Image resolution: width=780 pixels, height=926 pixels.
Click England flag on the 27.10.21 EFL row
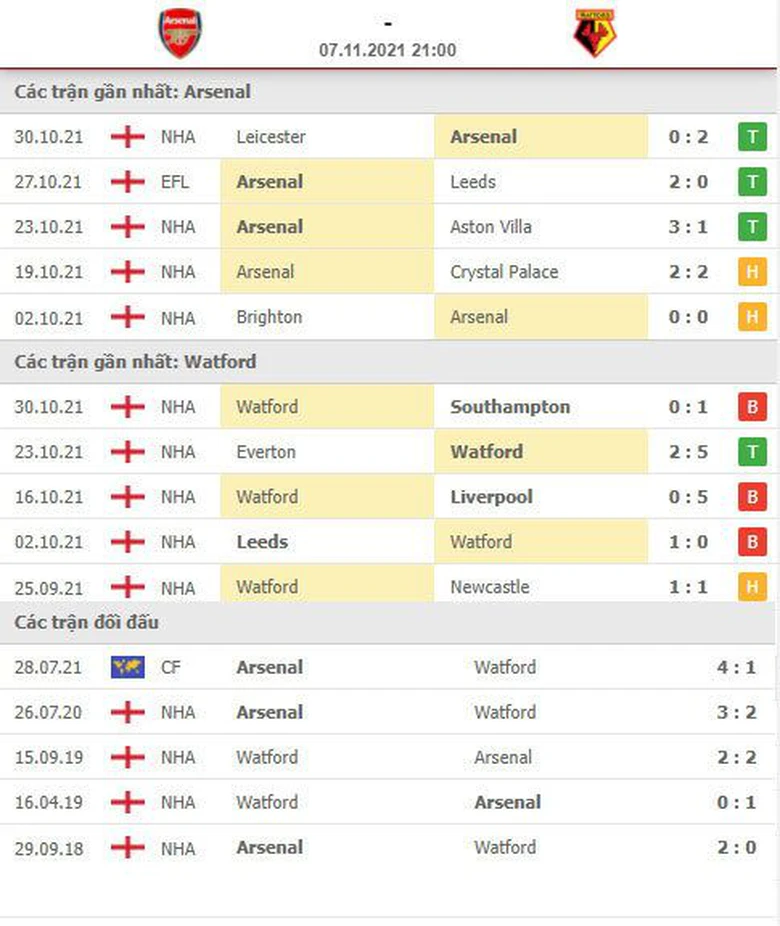[x=128, y=182]
